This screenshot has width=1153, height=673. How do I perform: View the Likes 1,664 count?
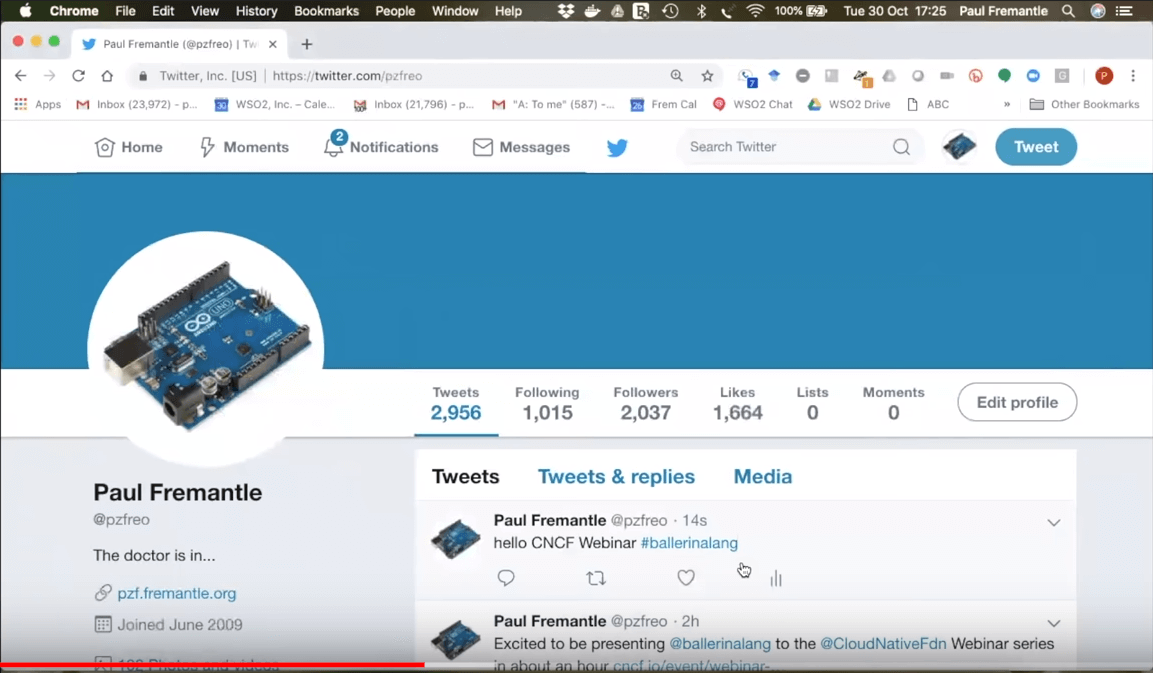point(738,404)
